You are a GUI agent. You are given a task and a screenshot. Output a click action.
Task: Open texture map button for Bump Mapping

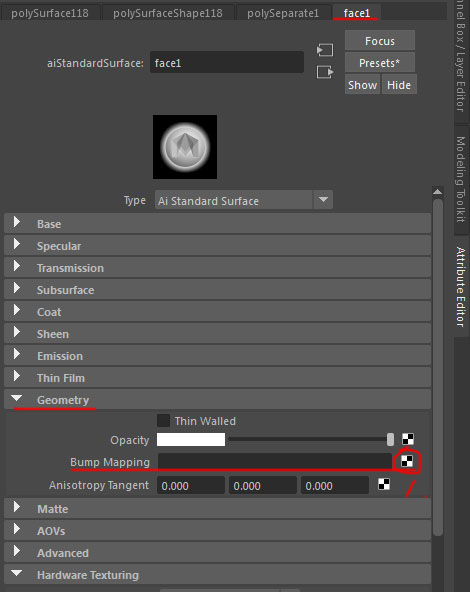(x=407, y=461)
